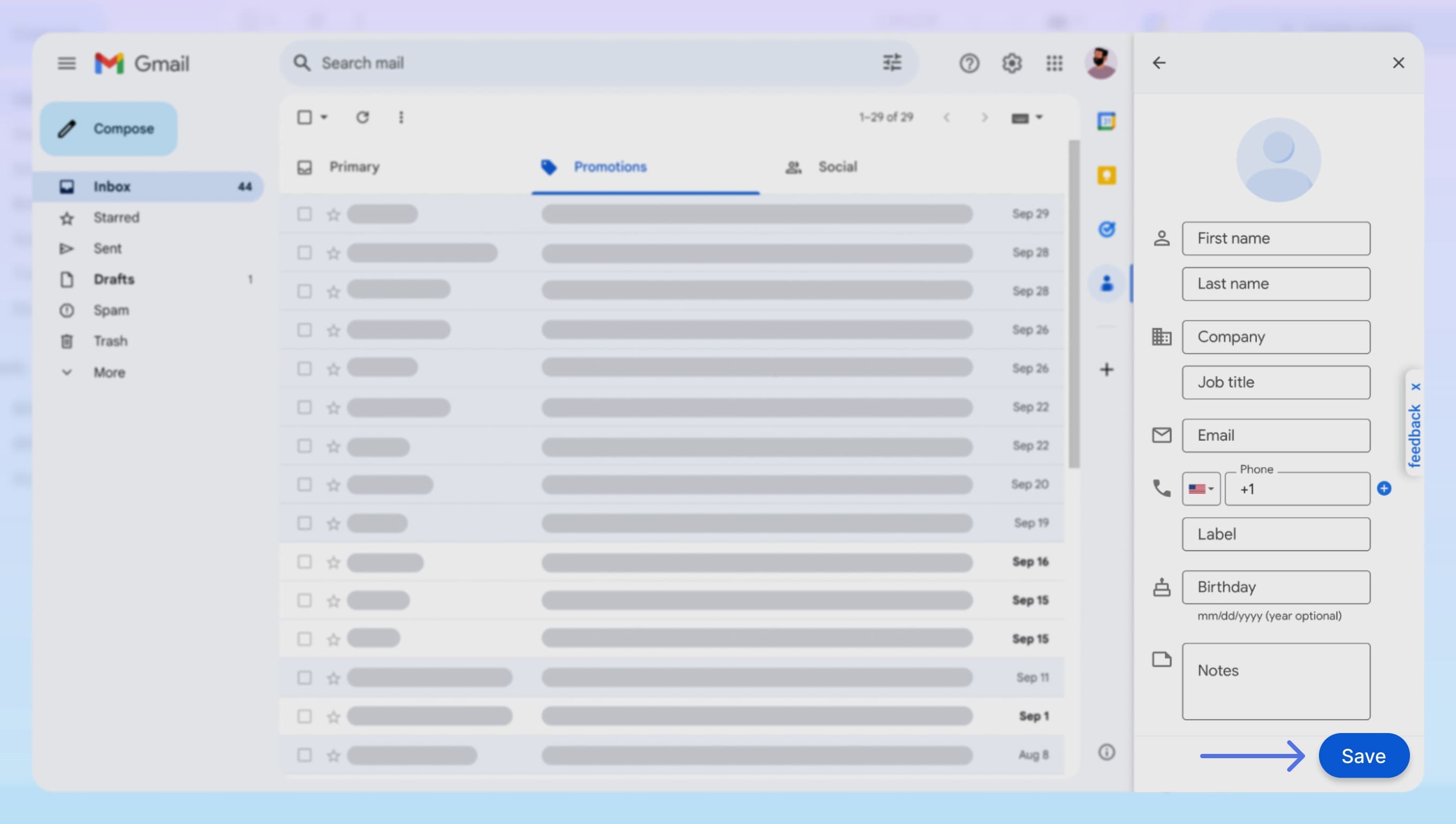The width and height of the screenshot is (1456, 824).
Task: Select all emails with the header checkbox
Action: tap(304, 117)
